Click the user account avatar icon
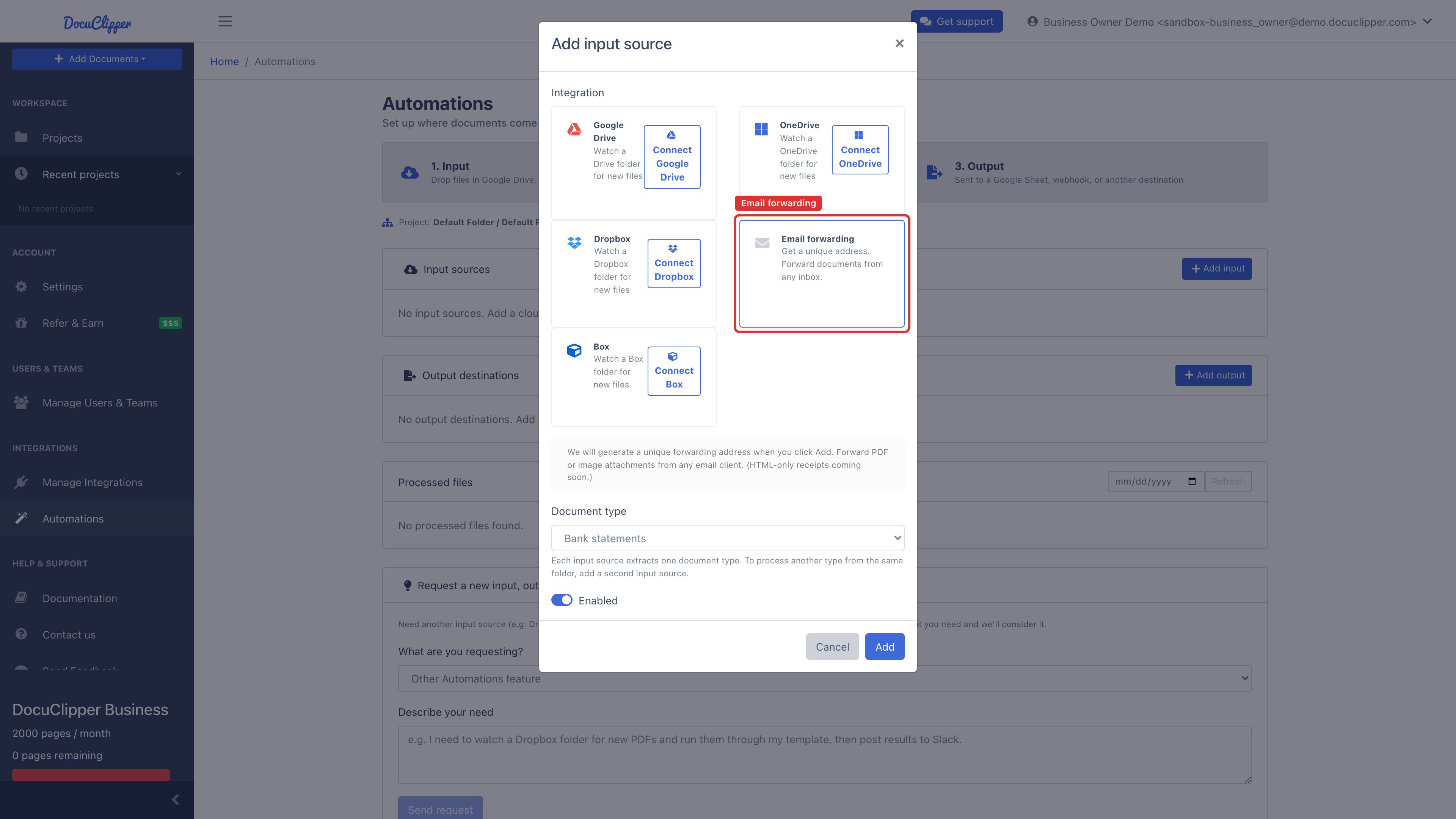This screenshot has width=1456, height=819. [1032, 22]
